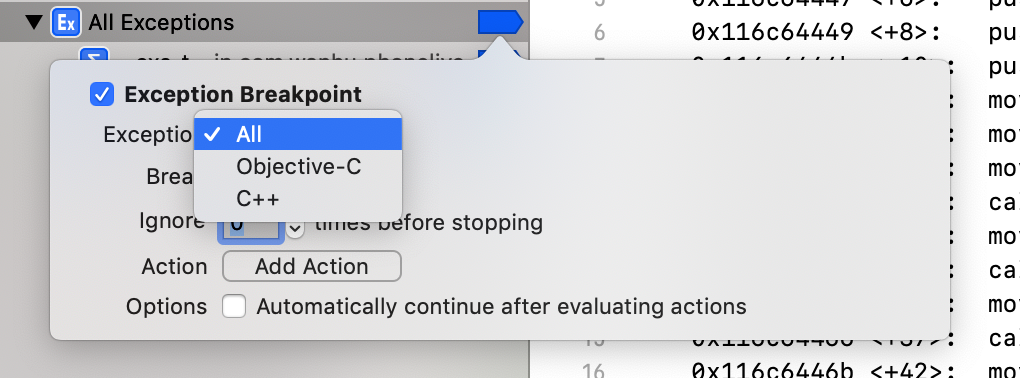Select the All Exceptions row
Image resolution: width=1020 pixels, height=378 pixels.
pos(265,22)
